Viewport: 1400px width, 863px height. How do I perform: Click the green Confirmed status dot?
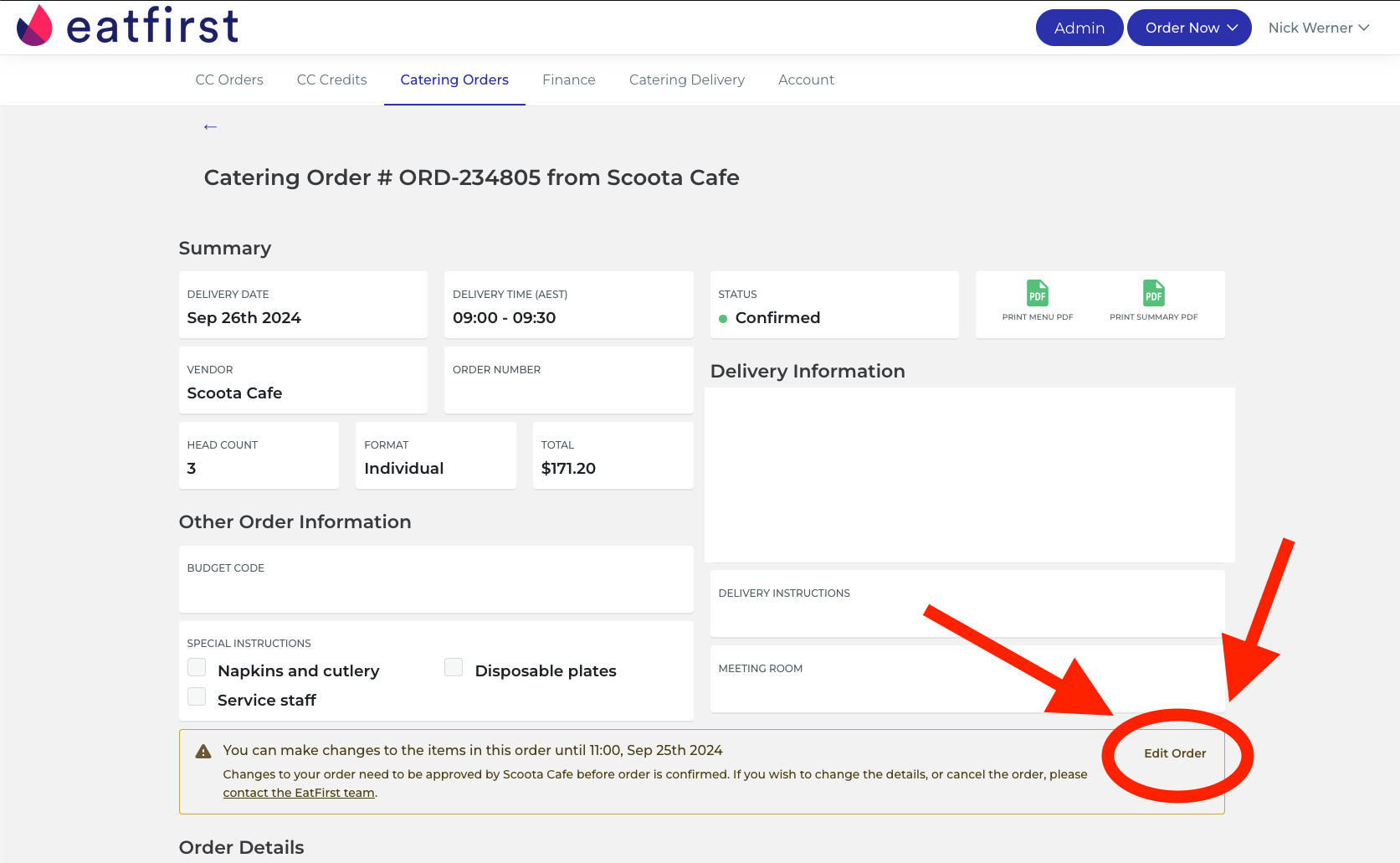(723, 318)
